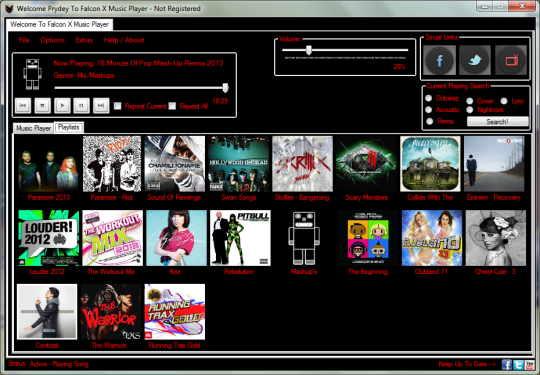Play the current song

point(62,106)
